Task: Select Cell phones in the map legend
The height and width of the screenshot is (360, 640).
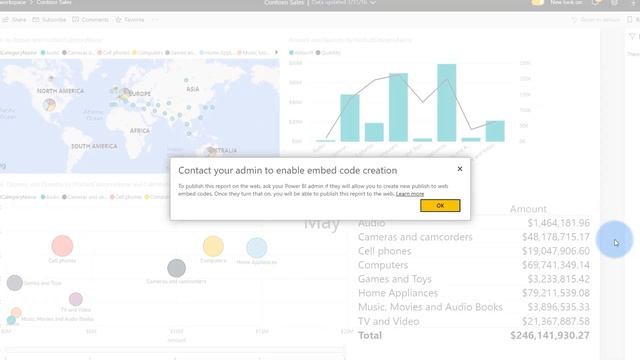Action: [113, 53]
